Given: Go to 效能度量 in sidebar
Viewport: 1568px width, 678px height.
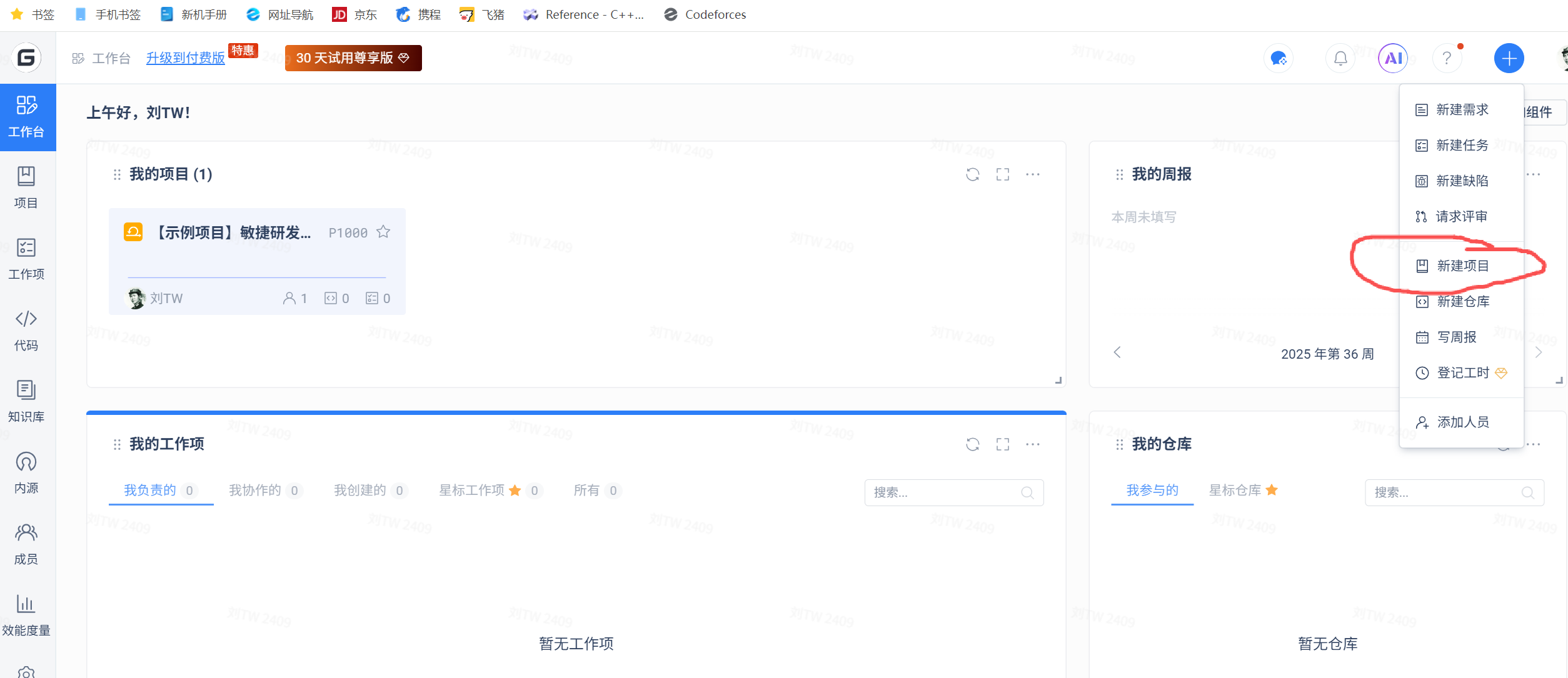Looking at the screenshot, I should click(x=26, y=615).
